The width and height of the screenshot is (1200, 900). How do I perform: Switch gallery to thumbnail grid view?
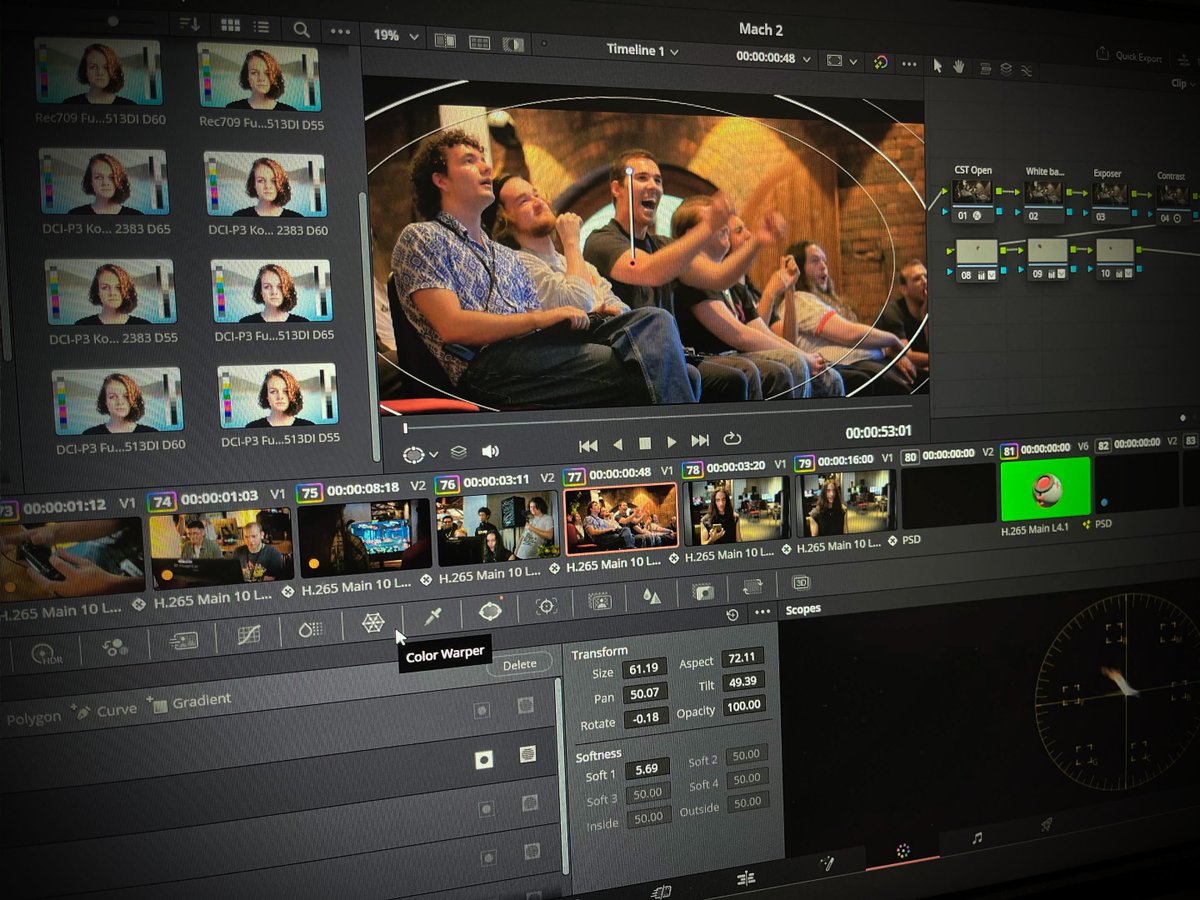(230, 27)
